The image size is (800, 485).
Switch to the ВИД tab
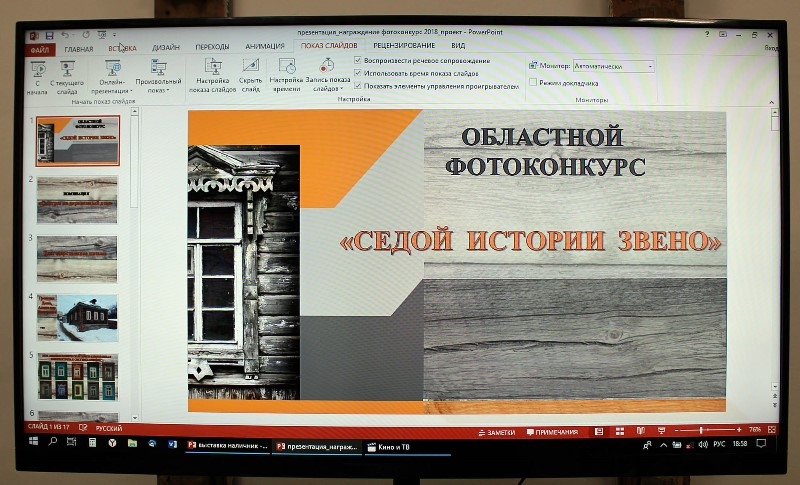458,45
